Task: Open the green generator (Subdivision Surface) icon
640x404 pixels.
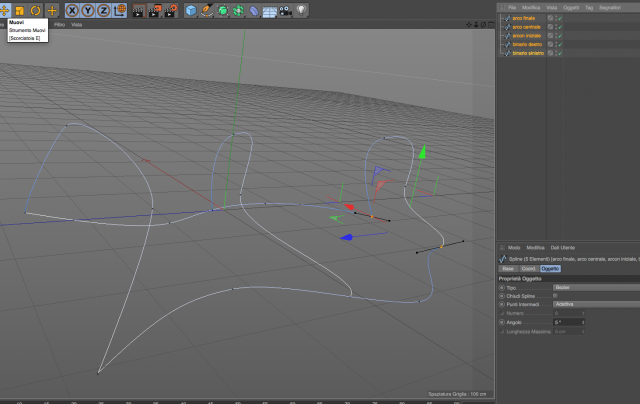Action: coord(222,11)
